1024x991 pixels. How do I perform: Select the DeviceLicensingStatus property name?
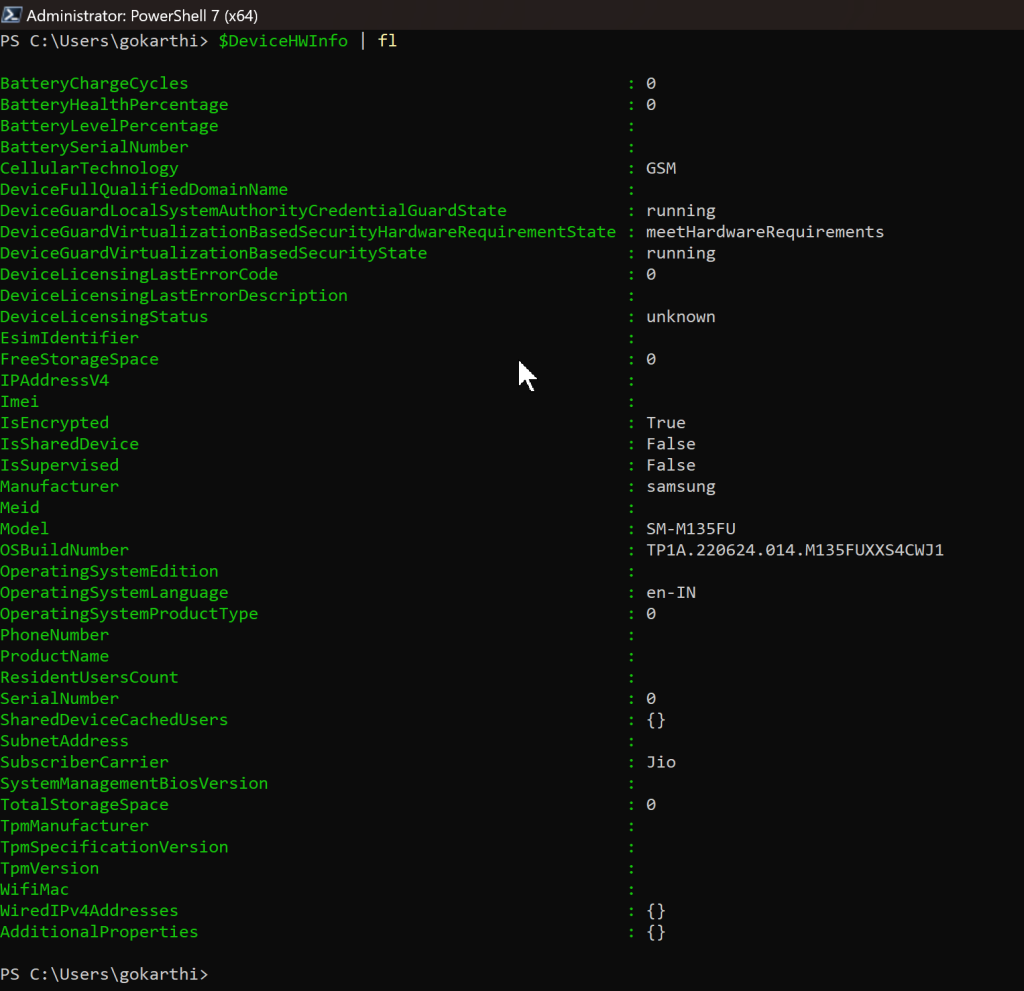click(x=104, y=317)
